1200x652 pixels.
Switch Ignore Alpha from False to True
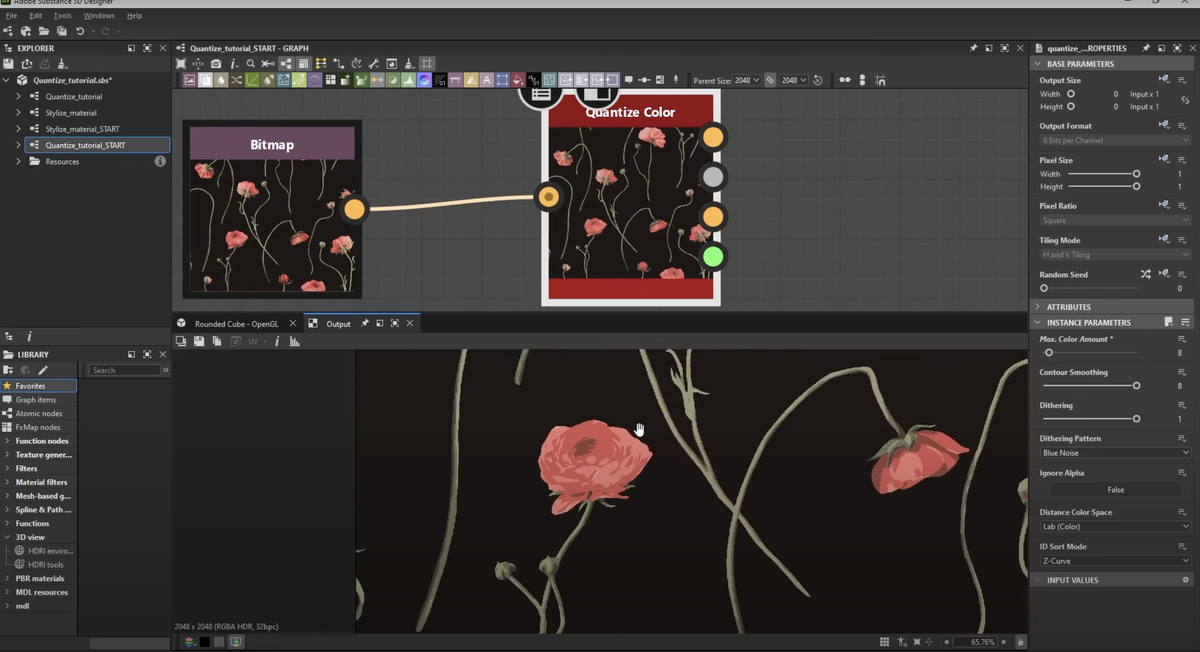point(1113,489)
